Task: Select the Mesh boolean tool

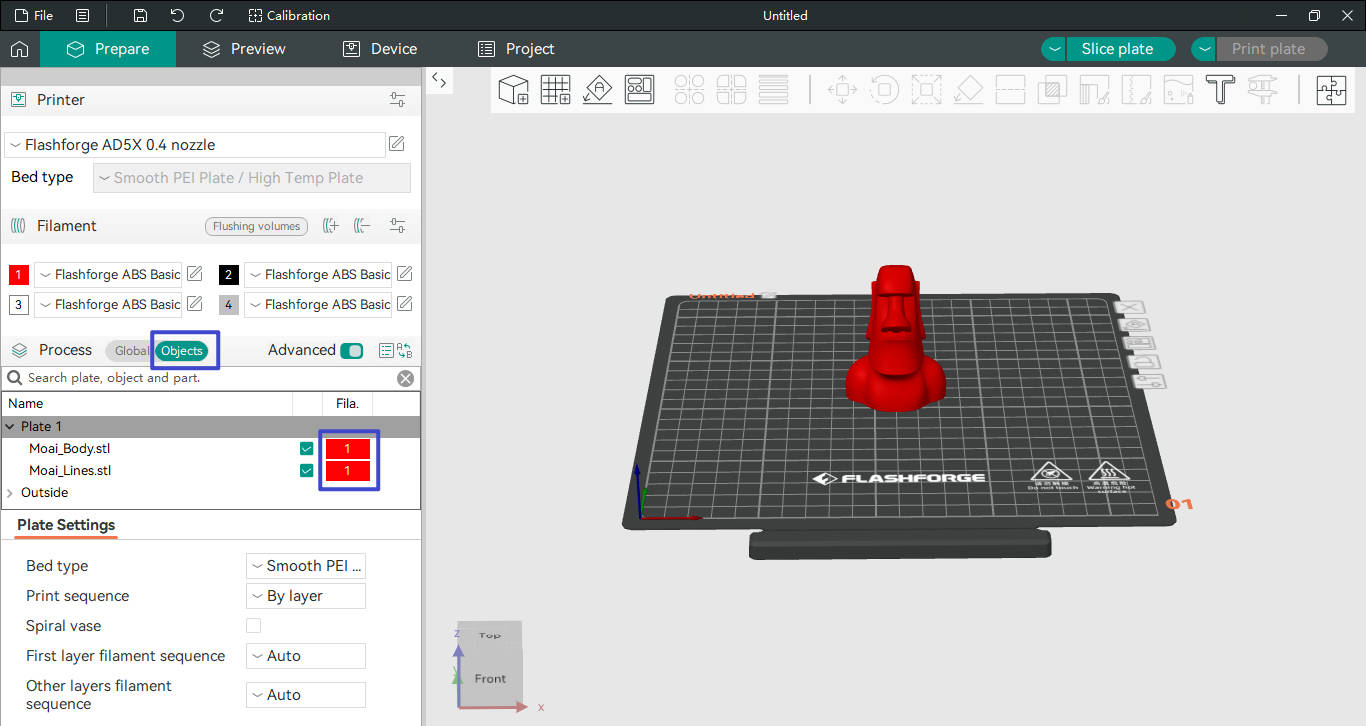Action: 1052,90
